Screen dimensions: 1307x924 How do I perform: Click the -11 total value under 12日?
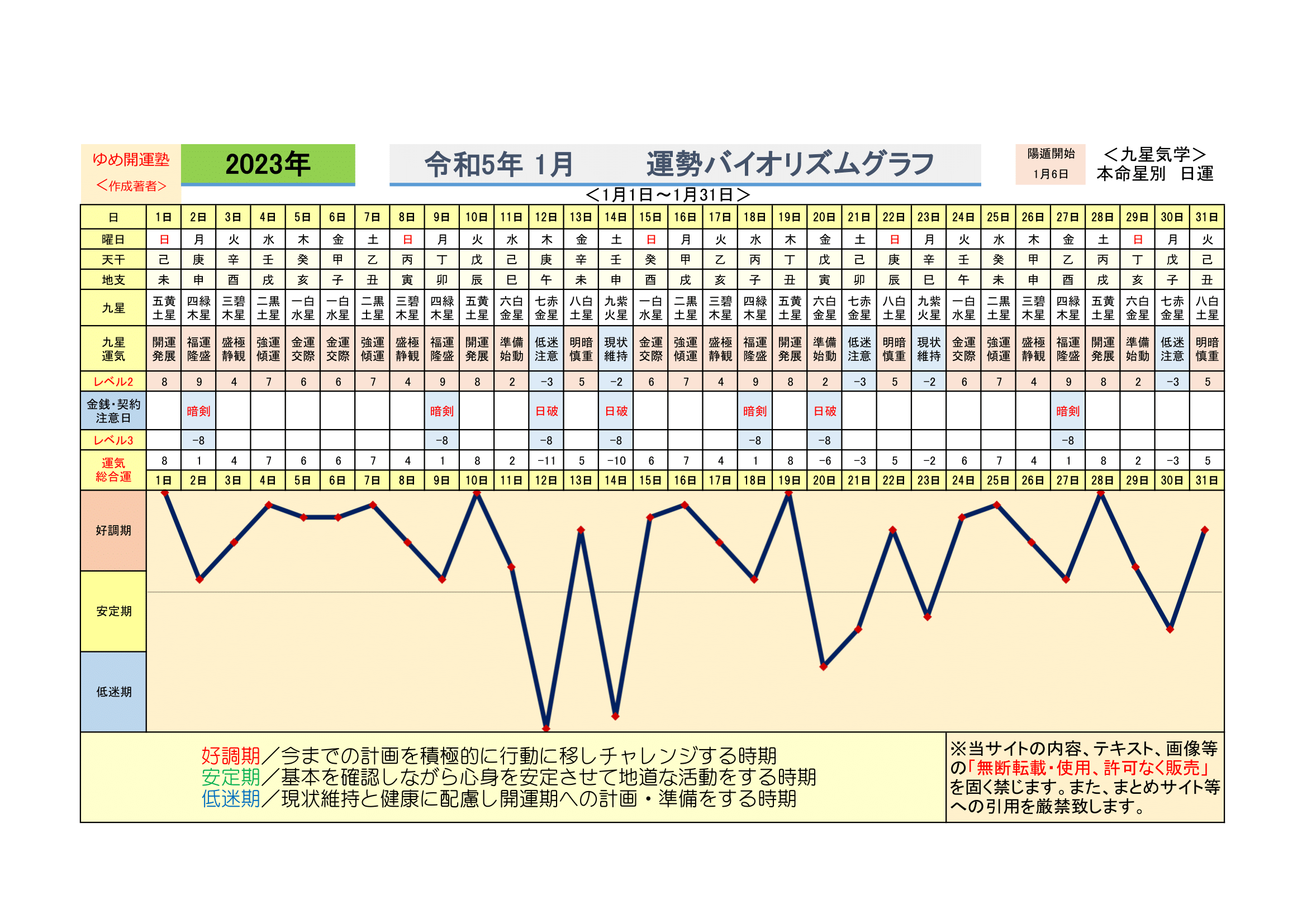pyautogui.click(x=546, y=461)
